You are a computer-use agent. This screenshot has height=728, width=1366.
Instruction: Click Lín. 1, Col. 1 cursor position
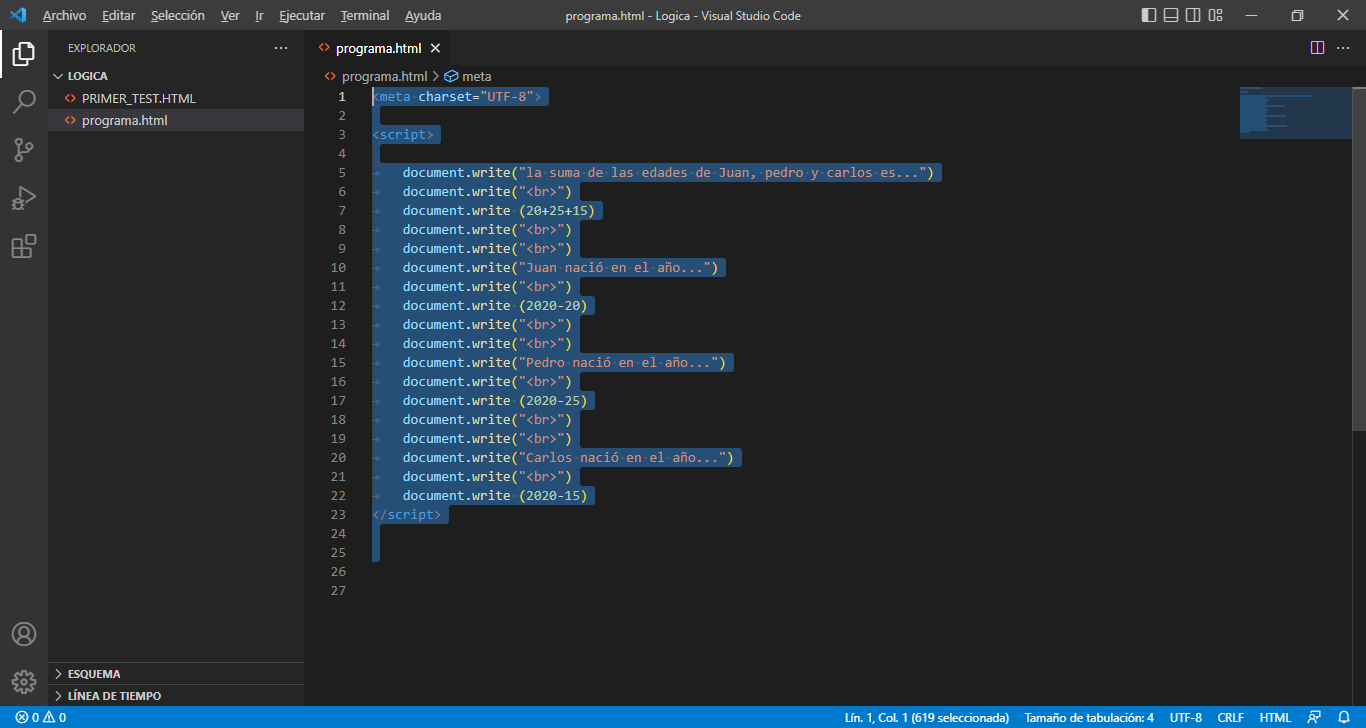coord(926,718)
